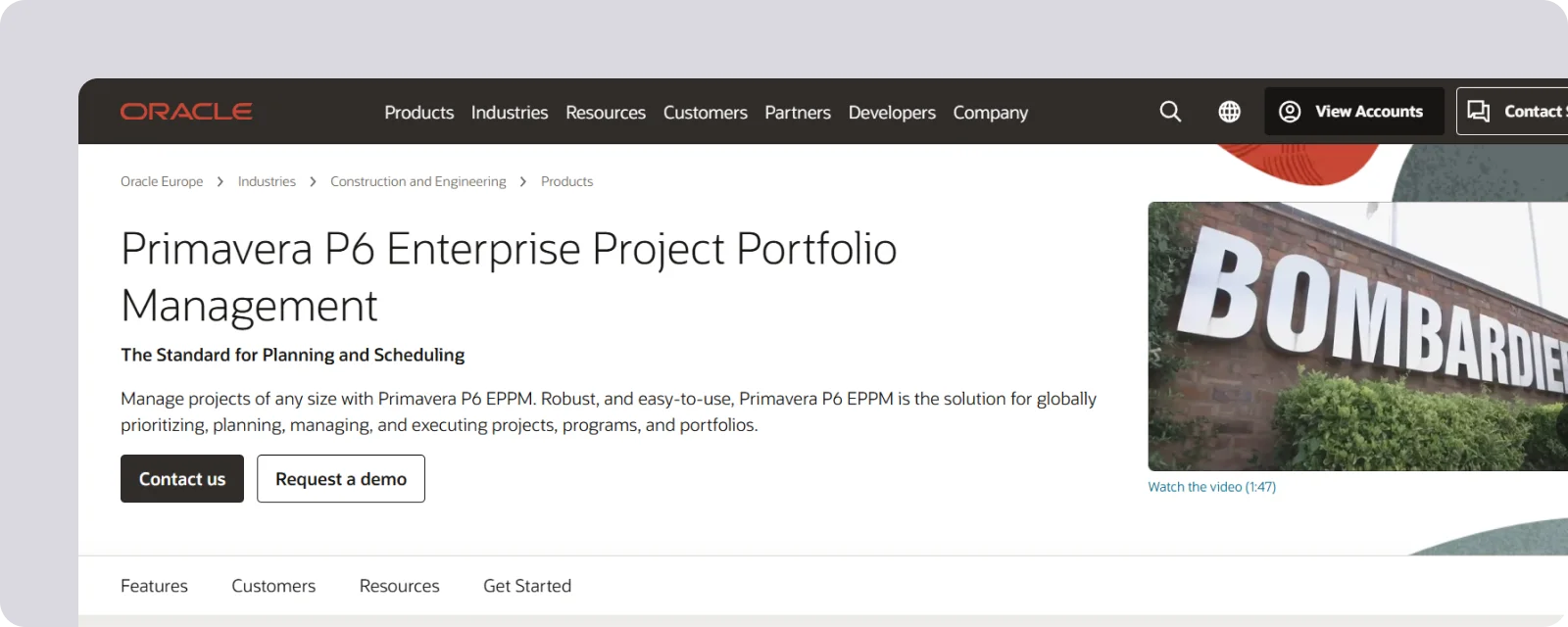
Task: Select Industries in the top navigation
Action: coord(509,112)
